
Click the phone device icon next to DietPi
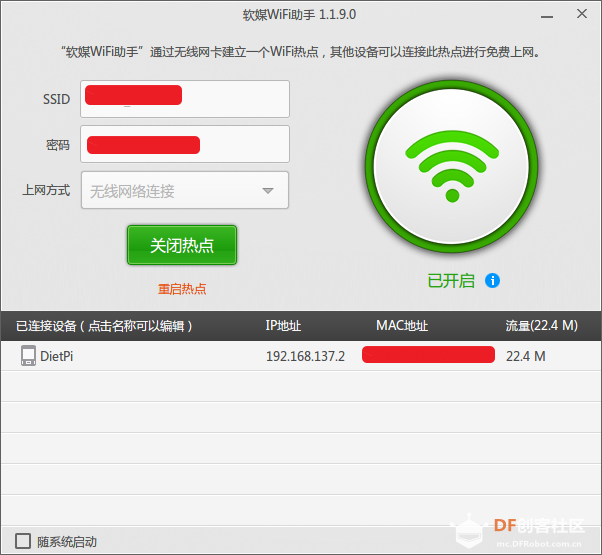[28, 355]
